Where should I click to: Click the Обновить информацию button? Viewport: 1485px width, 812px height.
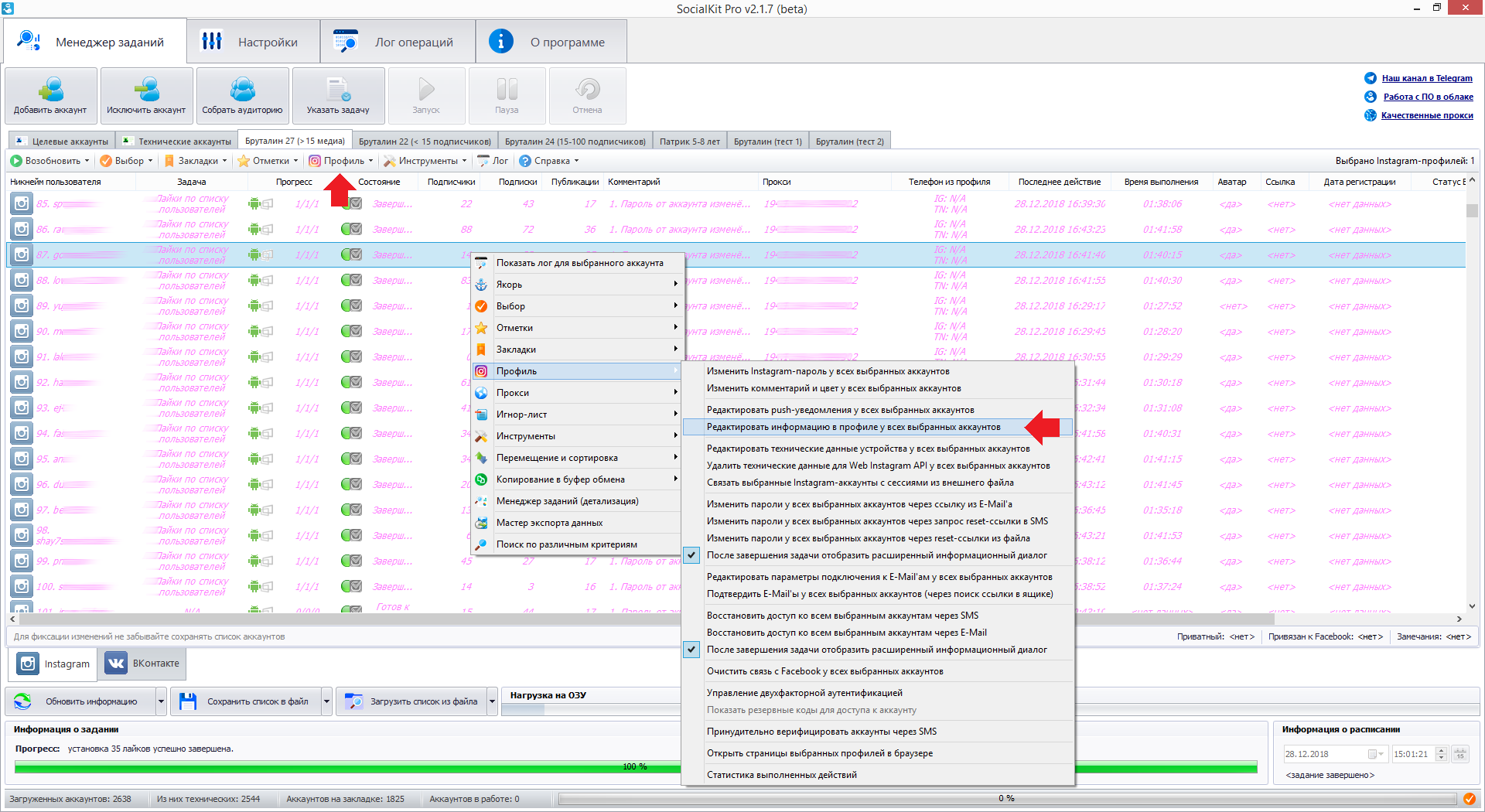click(81, 701)
